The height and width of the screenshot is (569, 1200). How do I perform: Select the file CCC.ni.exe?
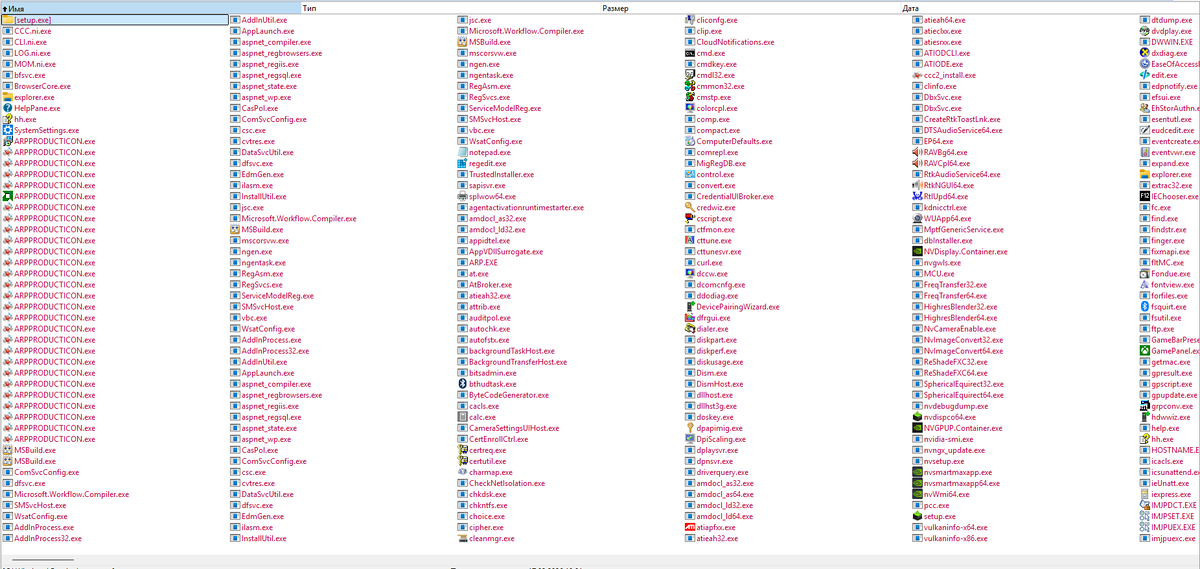33,31
